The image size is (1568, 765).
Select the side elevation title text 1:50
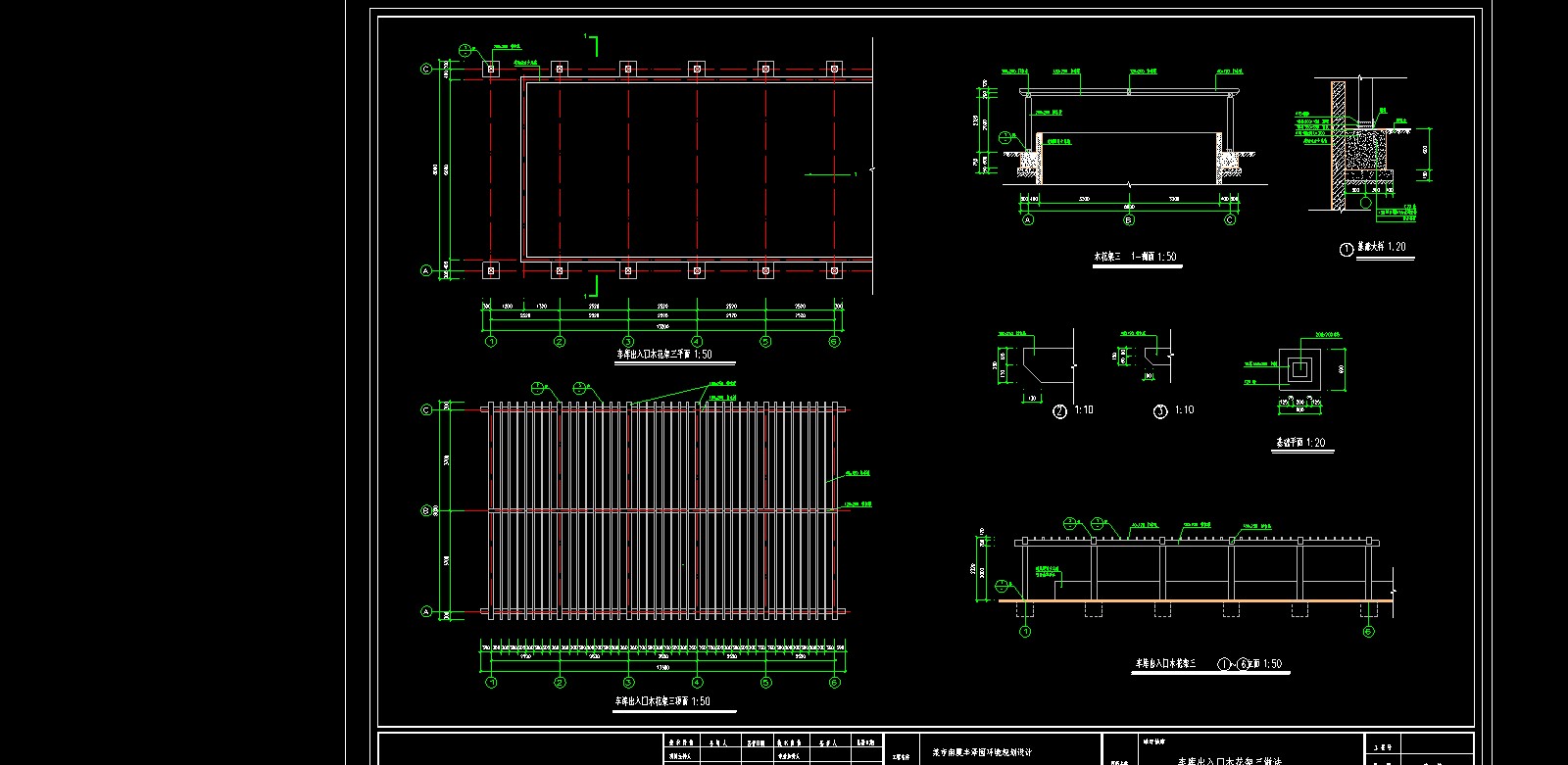(1208, 664)
